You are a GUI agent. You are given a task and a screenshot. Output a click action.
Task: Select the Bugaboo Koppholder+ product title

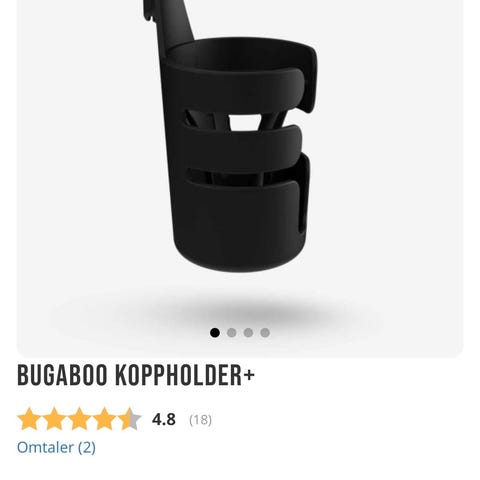136,375
